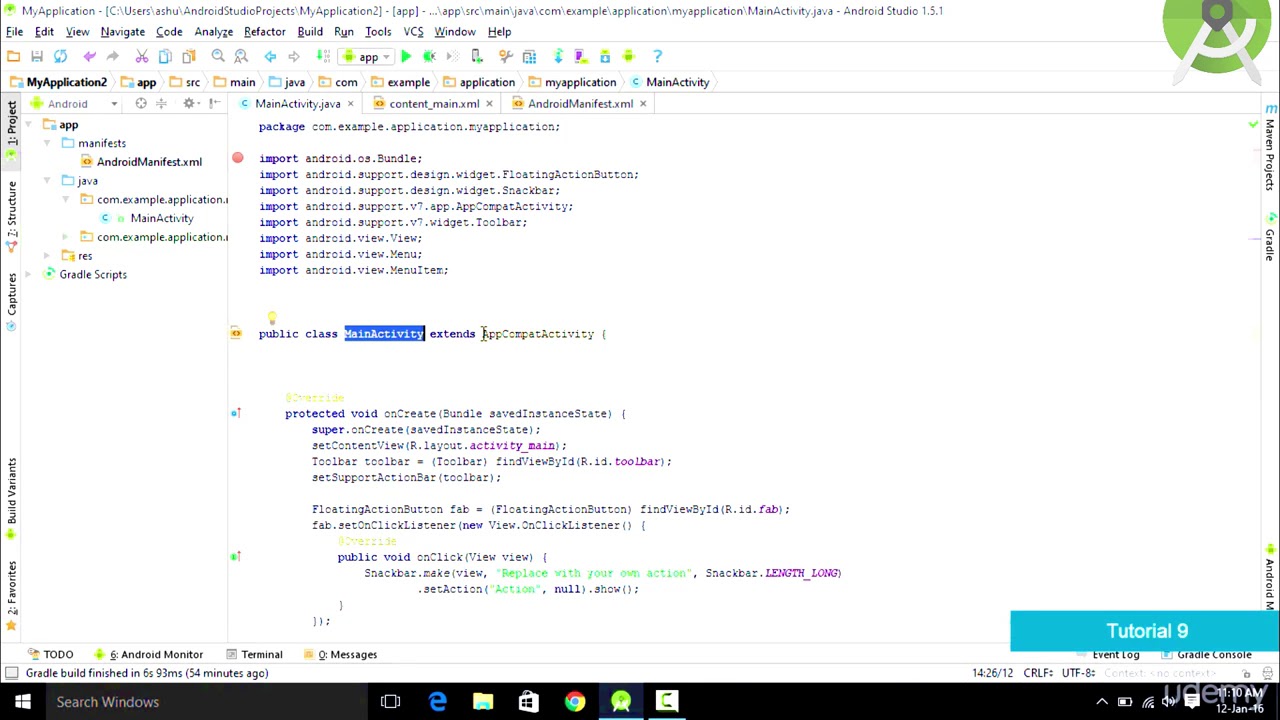The height and width of the screenshot is (720, 1280).
Task: Click the Make Project icon
Action: click(322, 57)
